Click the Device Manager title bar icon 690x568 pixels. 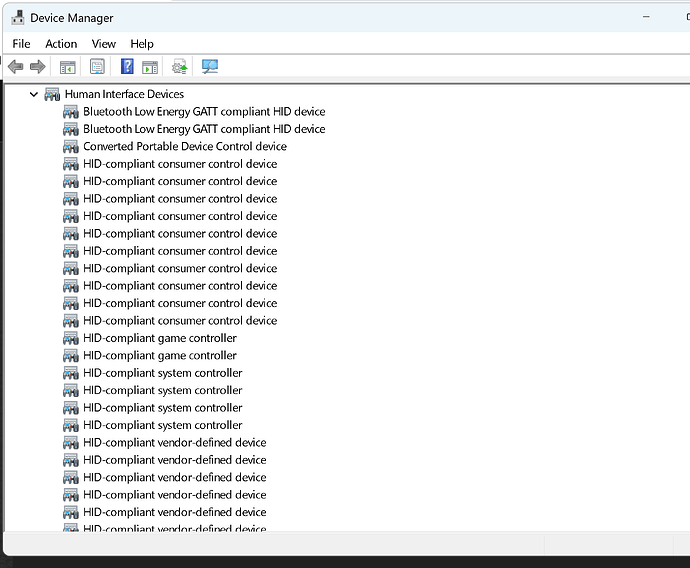17,18
